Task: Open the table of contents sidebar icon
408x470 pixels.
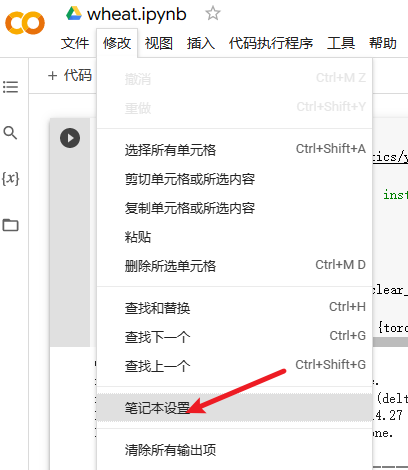Action: click(10, 87)
